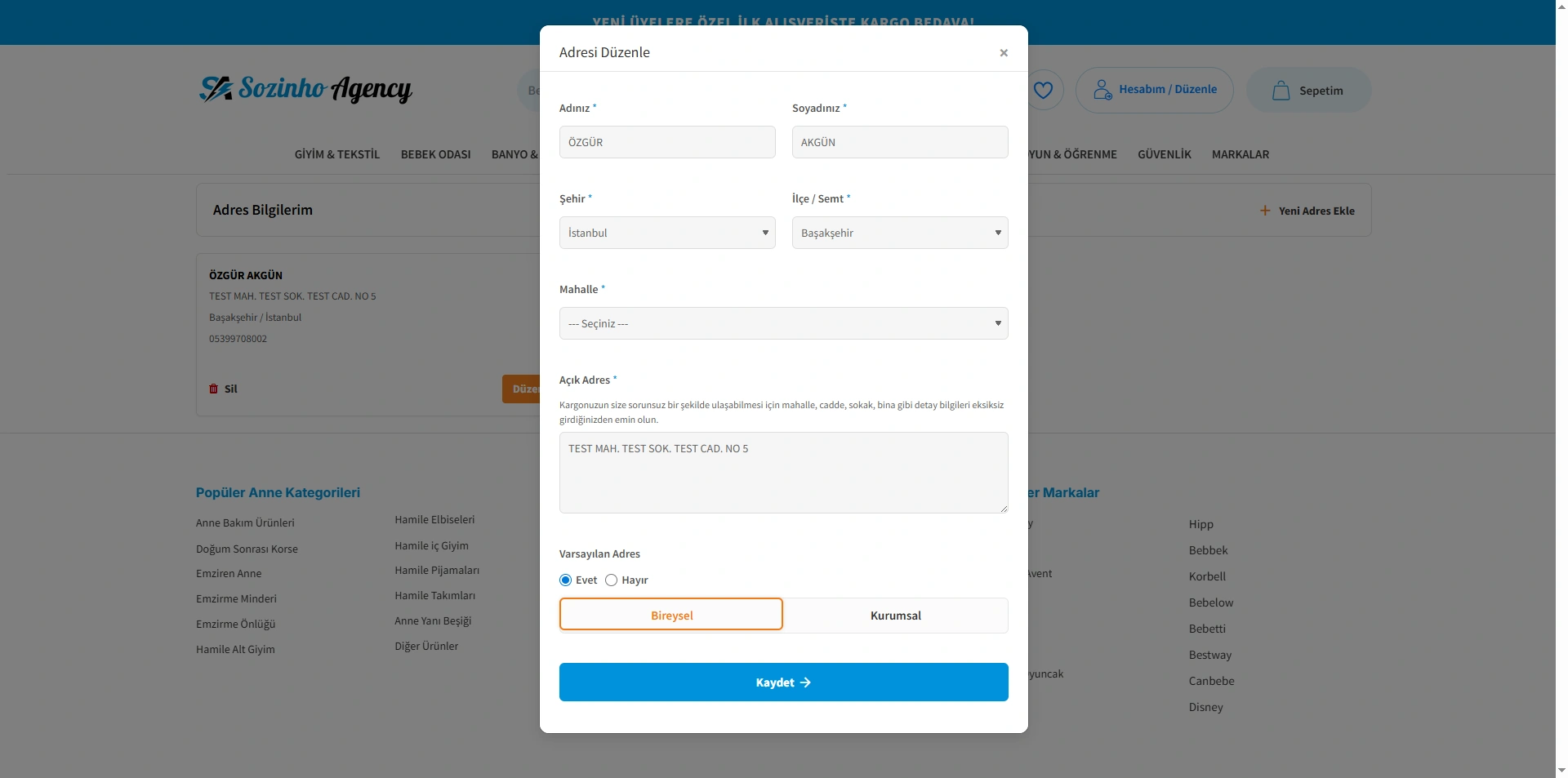Click the Sepetim shopping bag icon
The image size is (1568, 778).
[1281, 91]
